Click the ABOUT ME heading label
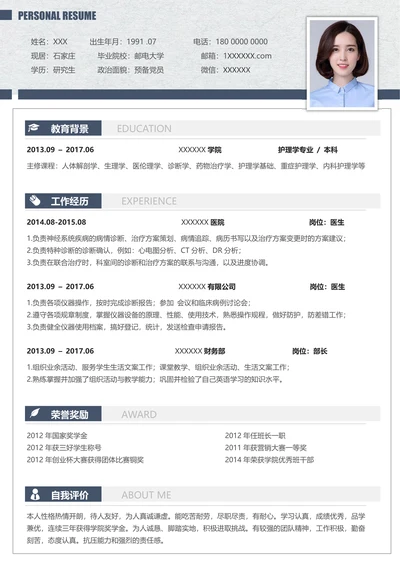 146,495
